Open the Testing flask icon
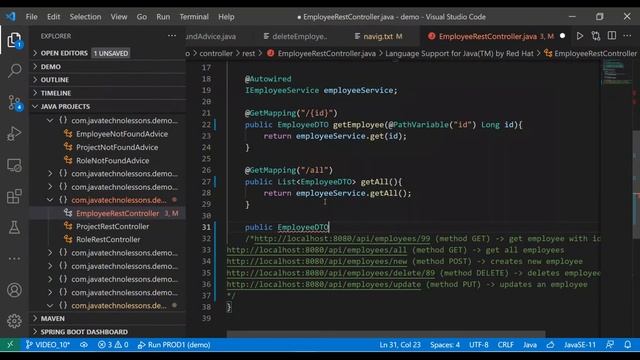This screenshot has width=640, height=360. click(x=14, y=227)
